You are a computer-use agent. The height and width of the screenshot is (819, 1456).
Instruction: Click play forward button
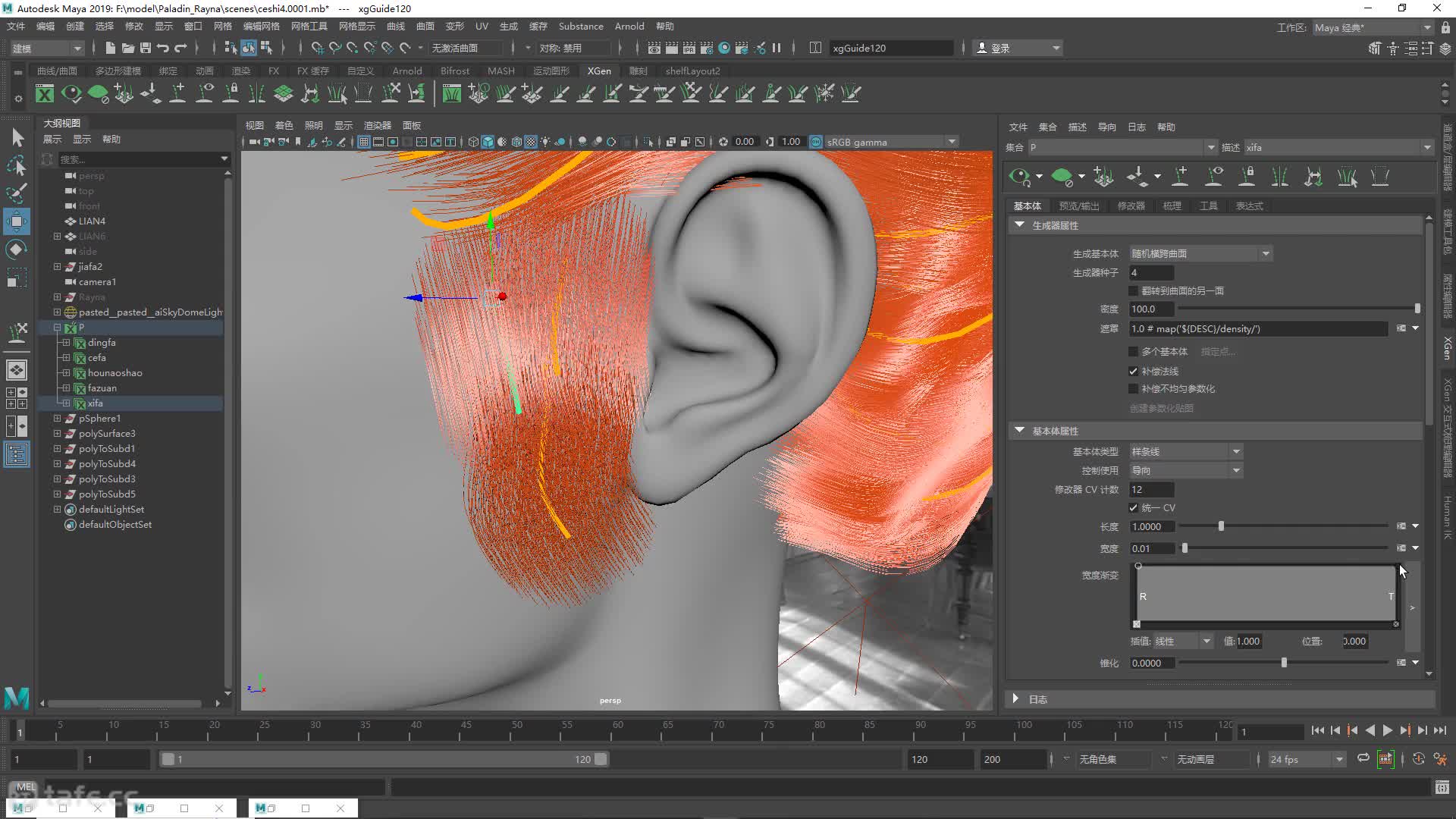click(x=1387, y=730)
